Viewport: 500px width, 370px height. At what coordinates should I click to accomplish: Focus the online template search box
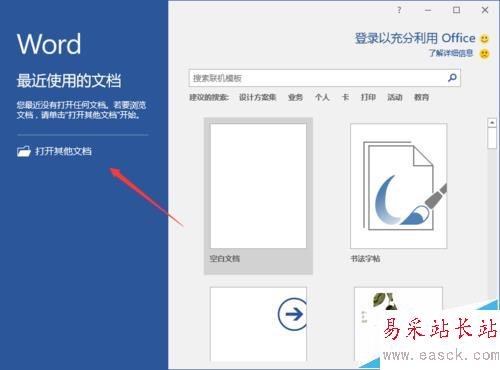coord(324,78)
